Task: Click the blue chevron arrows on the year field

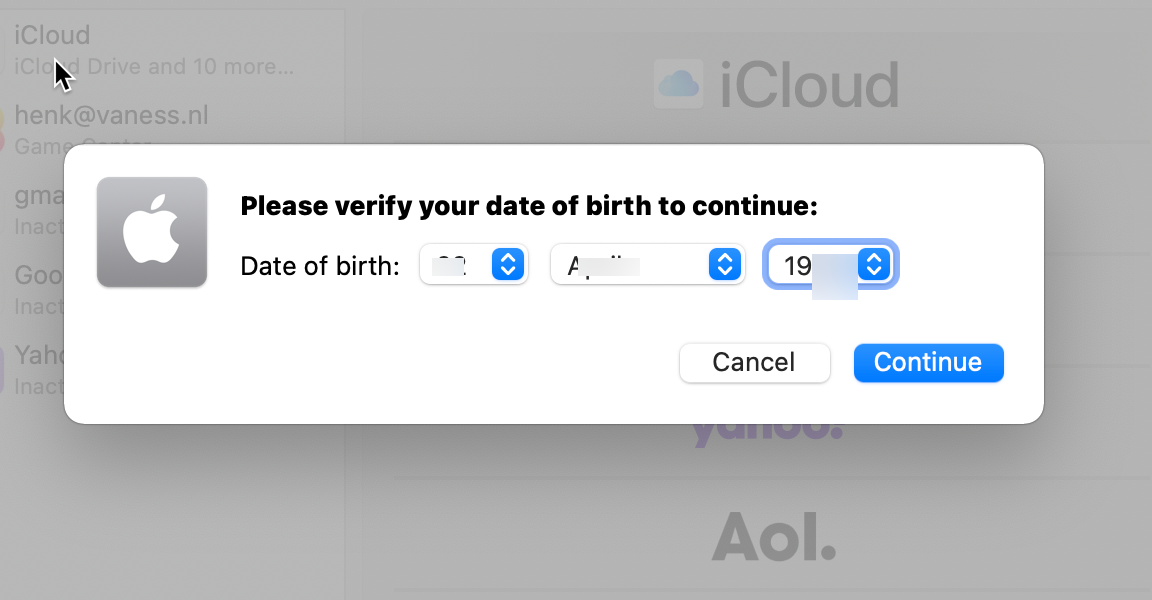Action: pos(874,265)
